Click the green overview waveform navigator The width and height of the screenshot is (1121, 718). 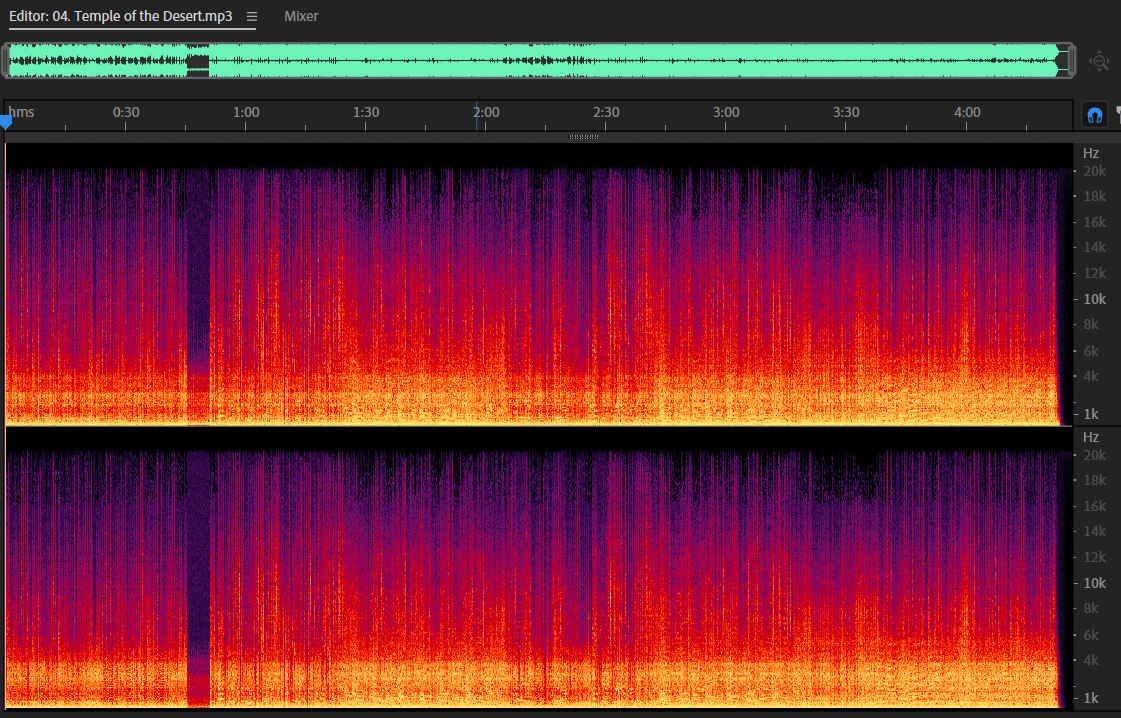click(x=538, y=60)
